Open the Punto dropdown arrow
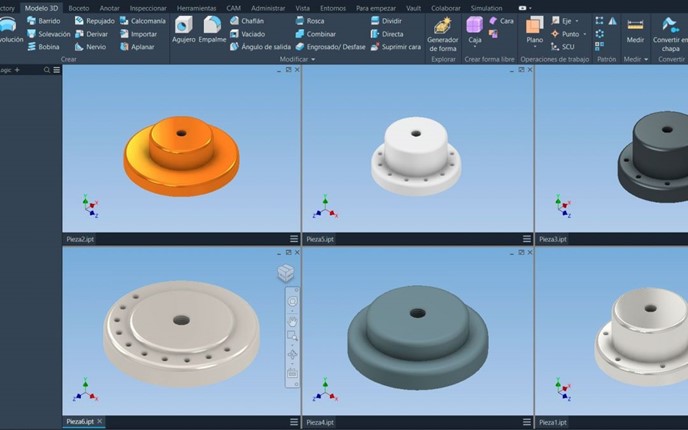This screenshot has width=688, height=430. click(x=584, y=34)
